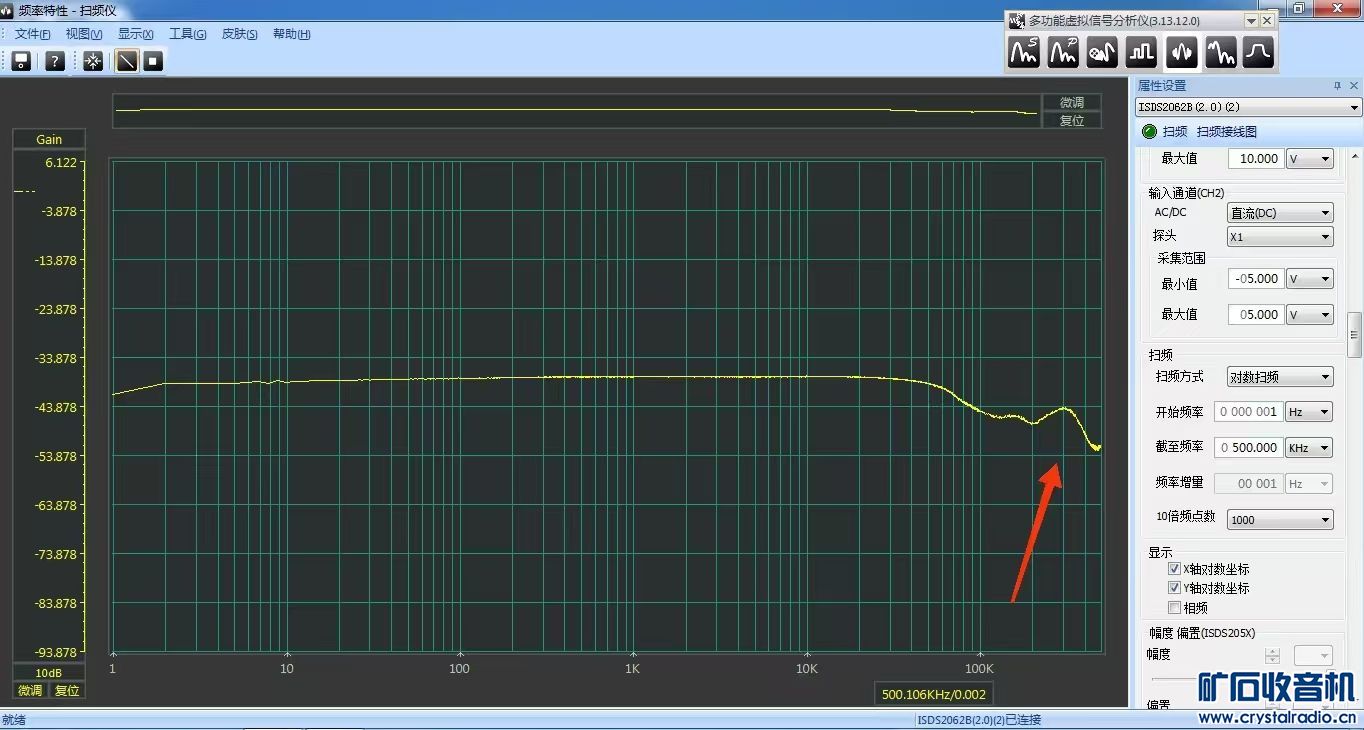Select the bandpass filter-shaped curve icon
This screenshot has height=730, width=1364.
click(1258, 52)
